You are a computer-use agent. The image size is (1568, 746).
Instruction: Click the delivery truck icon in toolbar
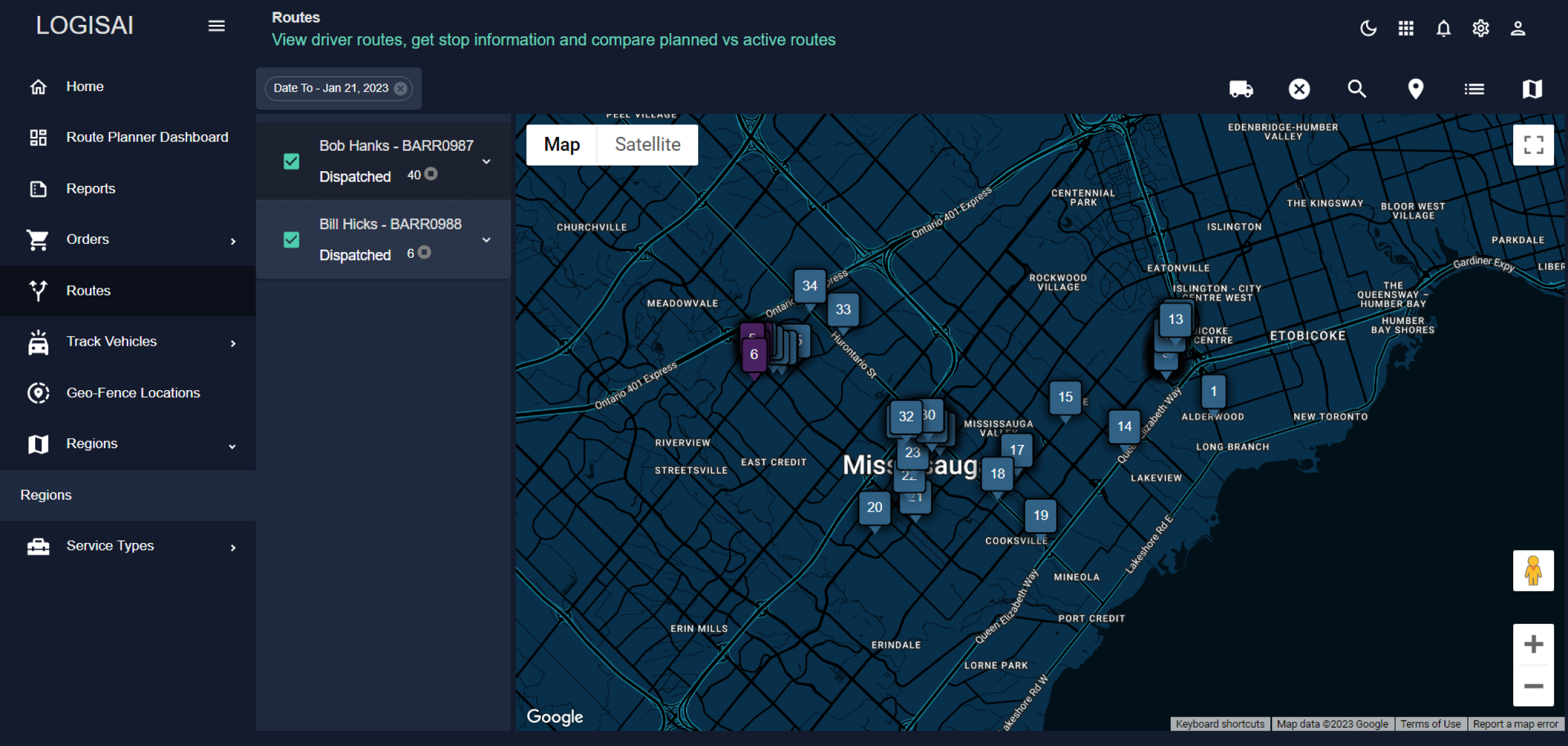point(1241,89)
